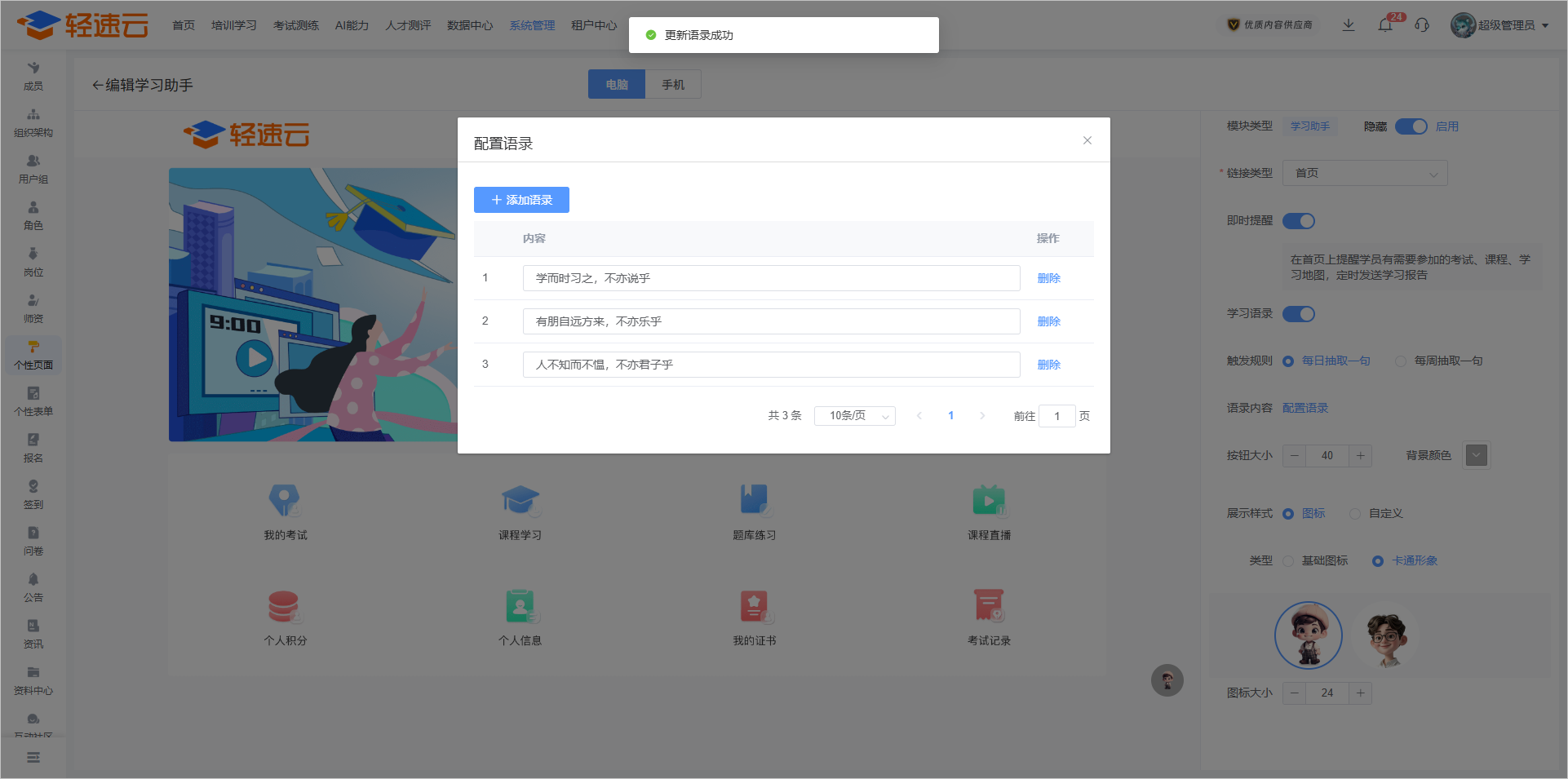Collapse sidebar using bottom menu icon
The image size is (1568, 779).
33,758
